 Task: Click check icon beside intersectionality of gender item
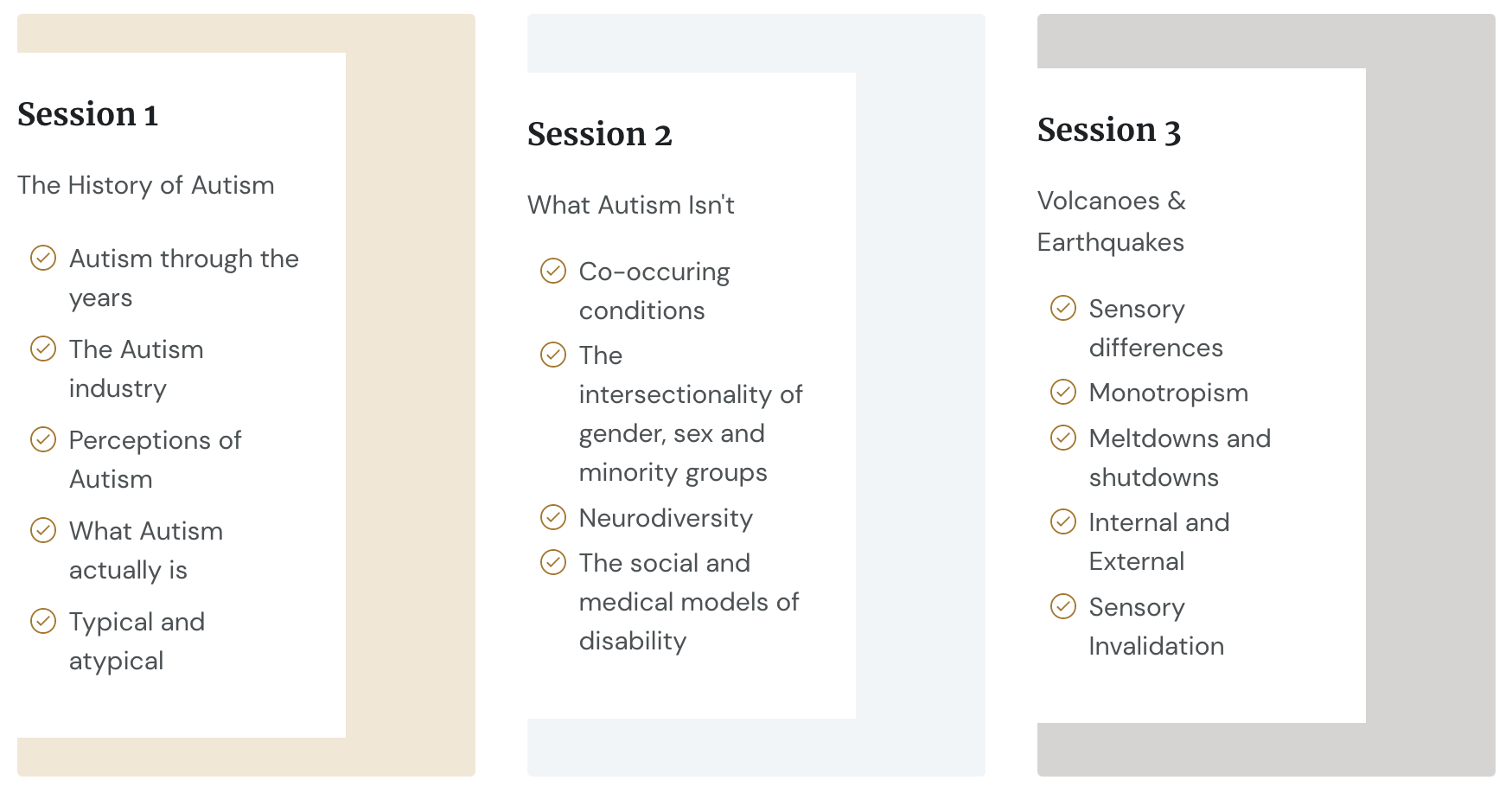pyautogui.click(x=553, y=355)
